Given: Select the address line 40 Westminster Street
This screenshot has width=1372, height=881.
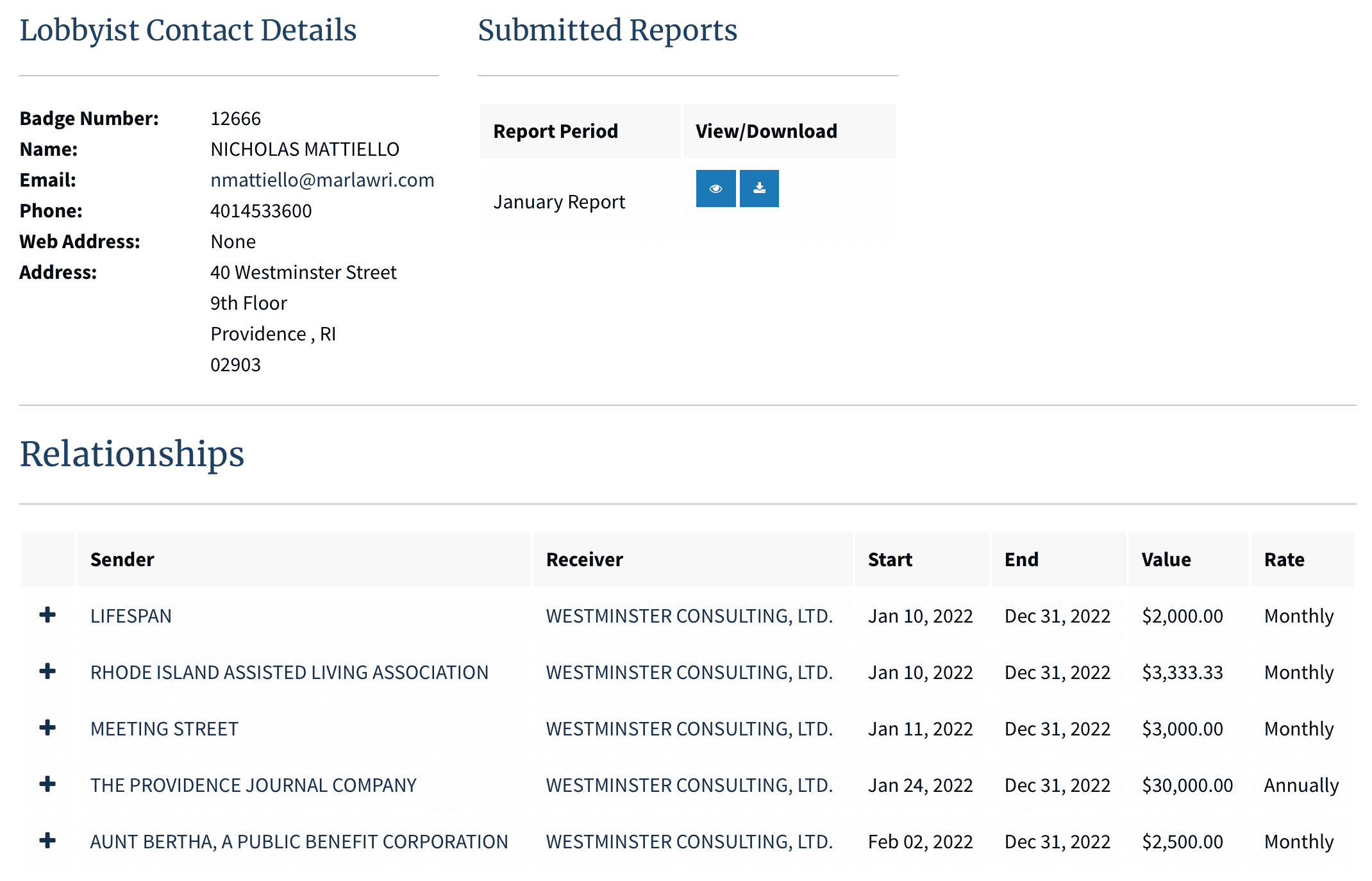Looking at the screenshot, I should tap(303, 273).
